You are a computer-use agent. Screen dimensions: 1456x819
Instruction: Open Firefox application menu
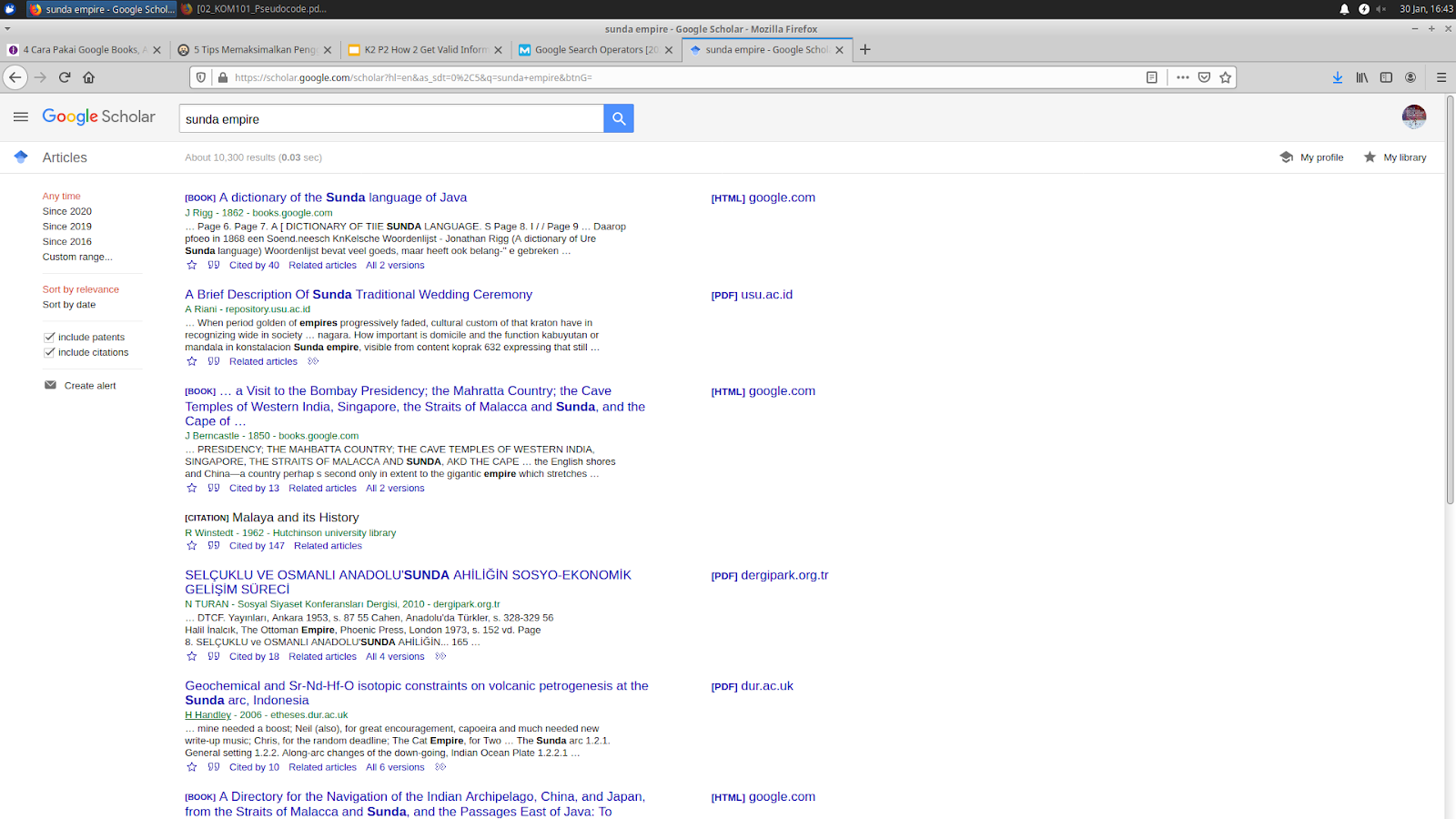[1441, 77]
